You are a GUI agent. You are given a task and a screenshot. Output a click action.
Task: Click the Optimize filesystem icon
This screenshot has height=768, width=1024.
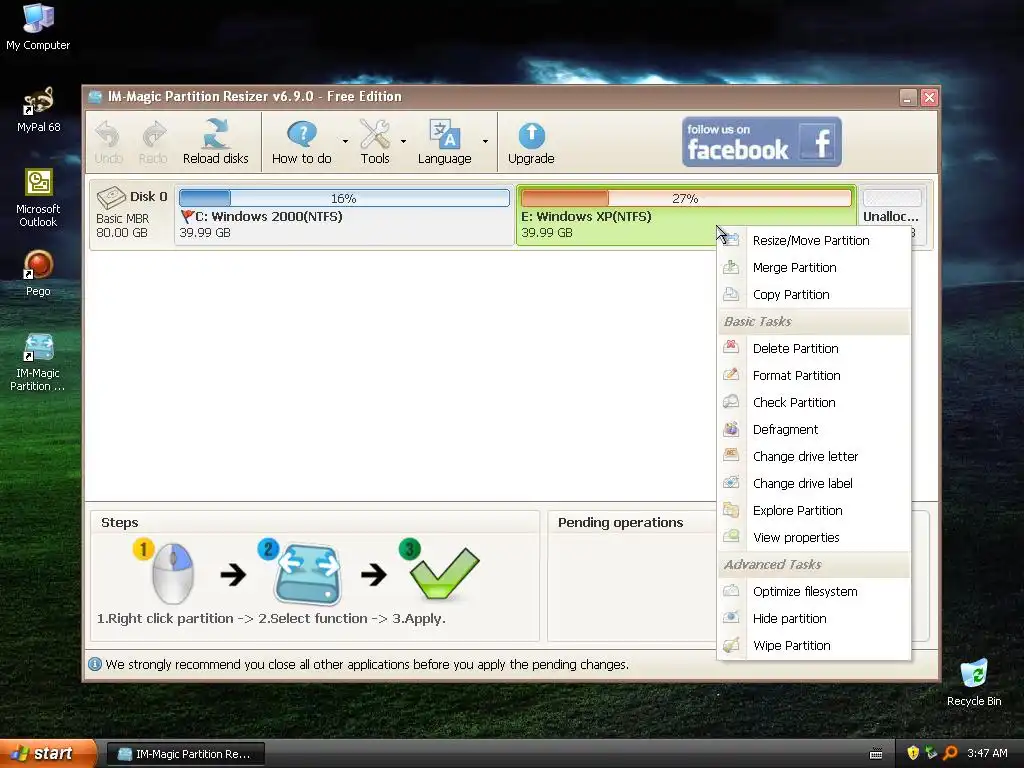coord(731,591)
